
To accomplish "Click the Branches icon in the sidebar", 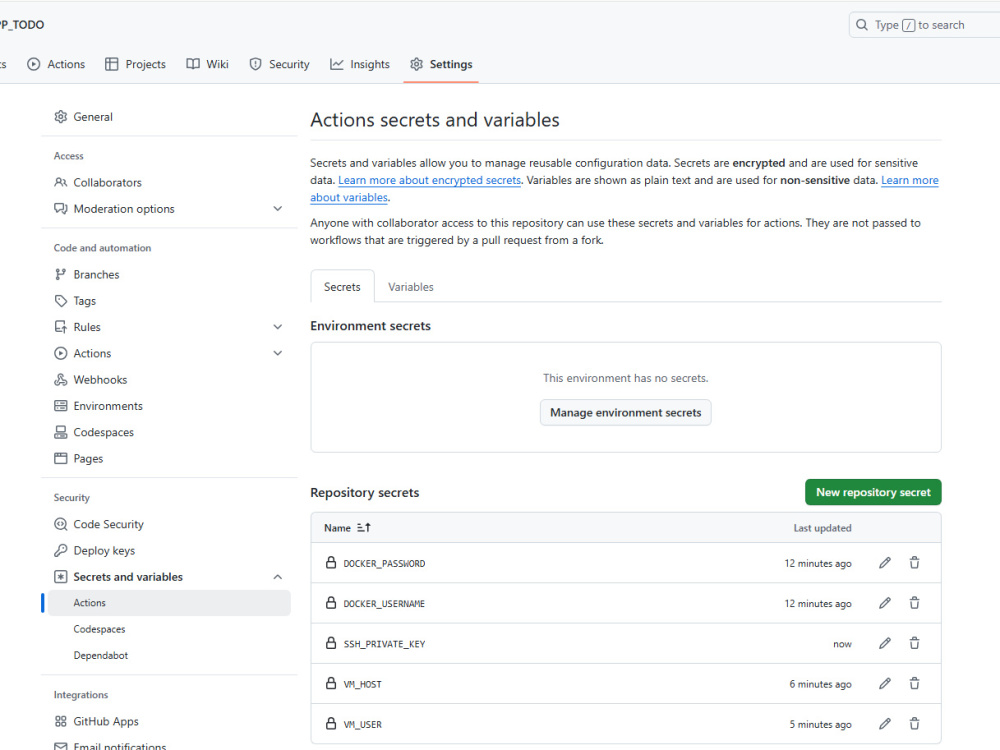I will (61, 274).
